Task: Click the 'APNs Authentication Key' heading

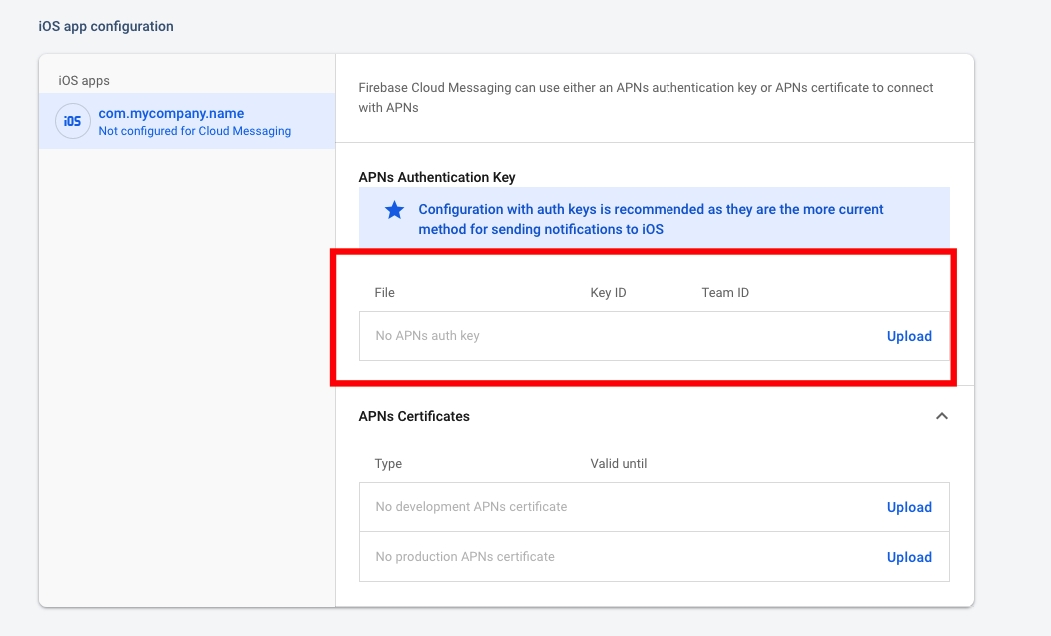Action: 437,177
